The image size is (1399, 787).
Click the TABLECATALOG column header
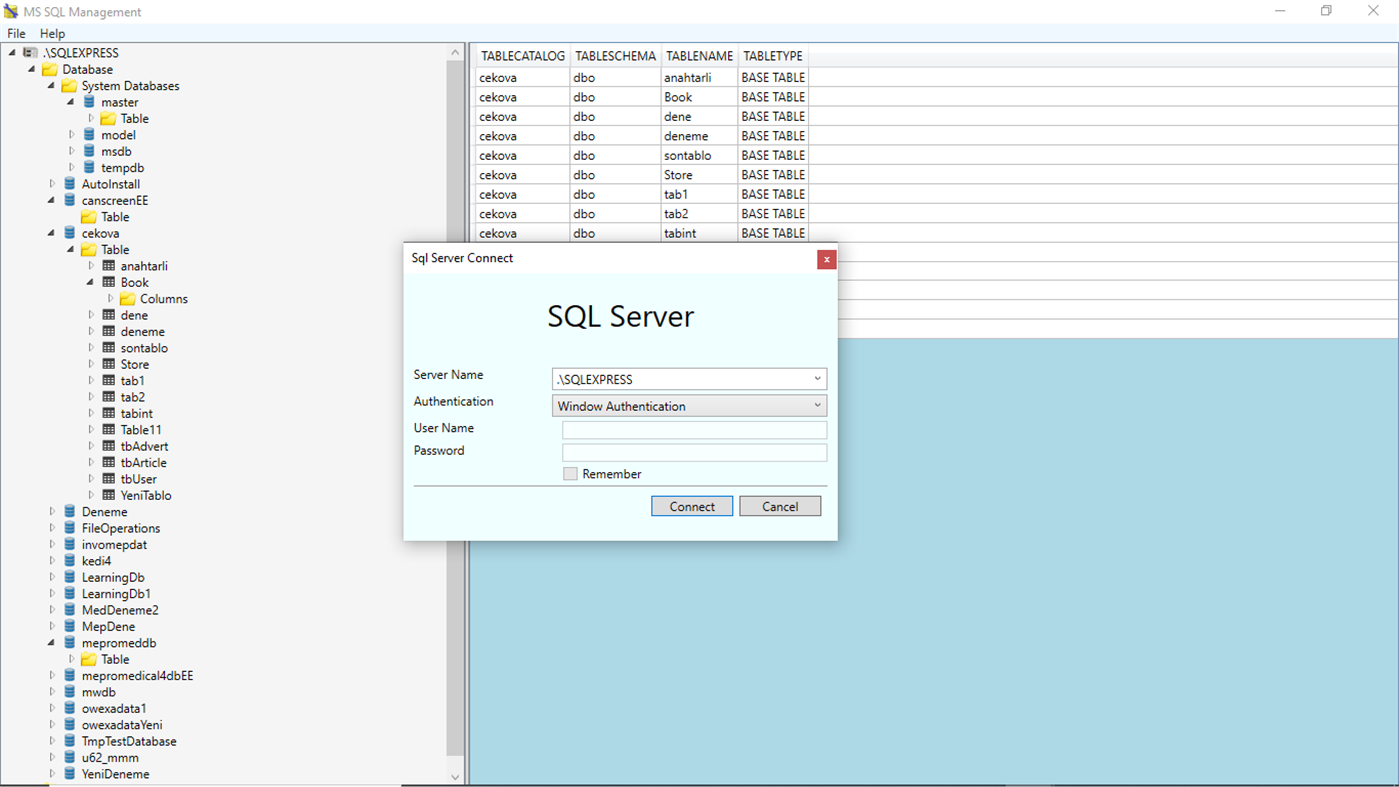523,56
